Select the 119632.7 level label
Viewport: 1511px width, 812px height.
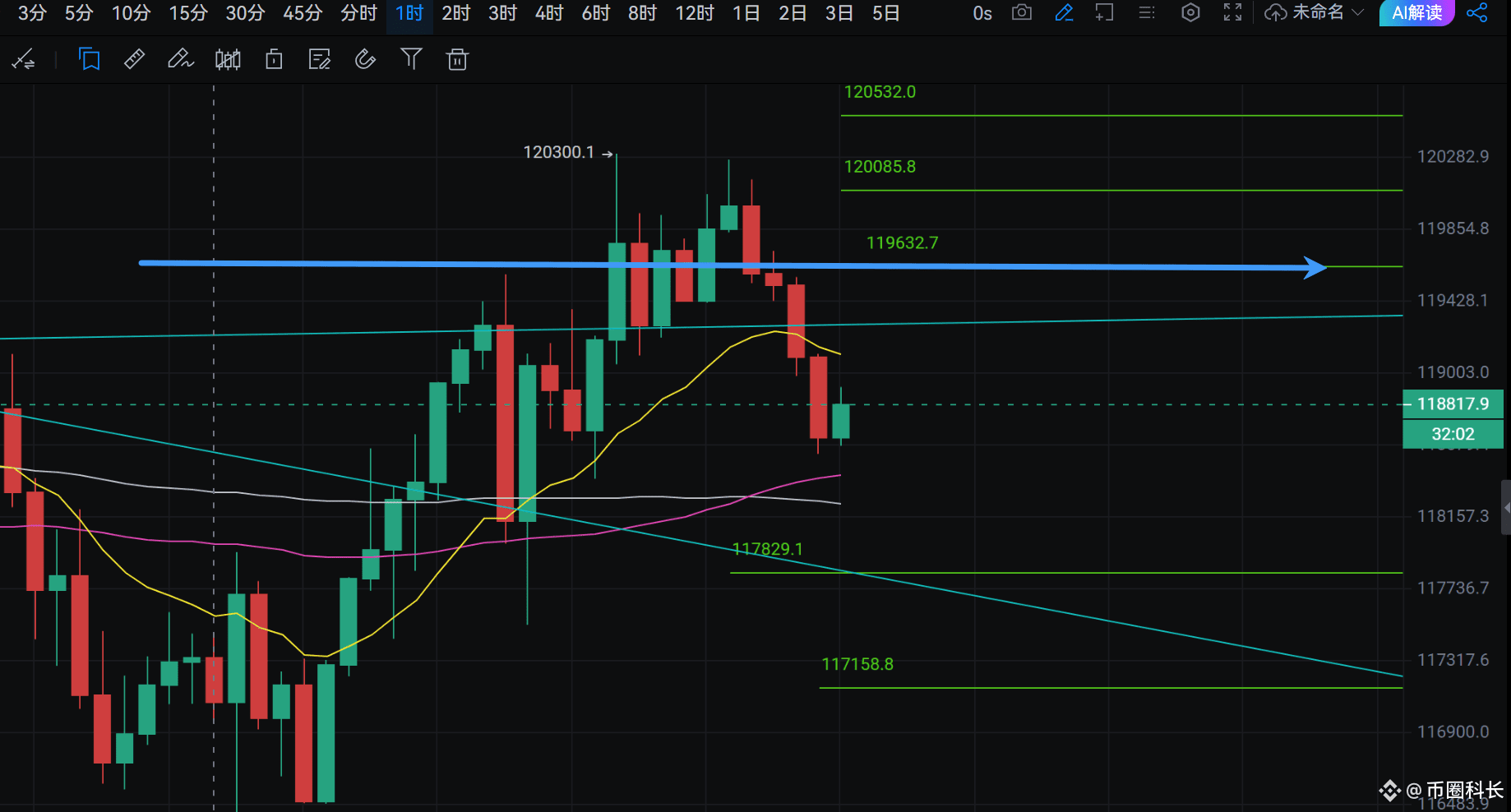click(902, 243)
